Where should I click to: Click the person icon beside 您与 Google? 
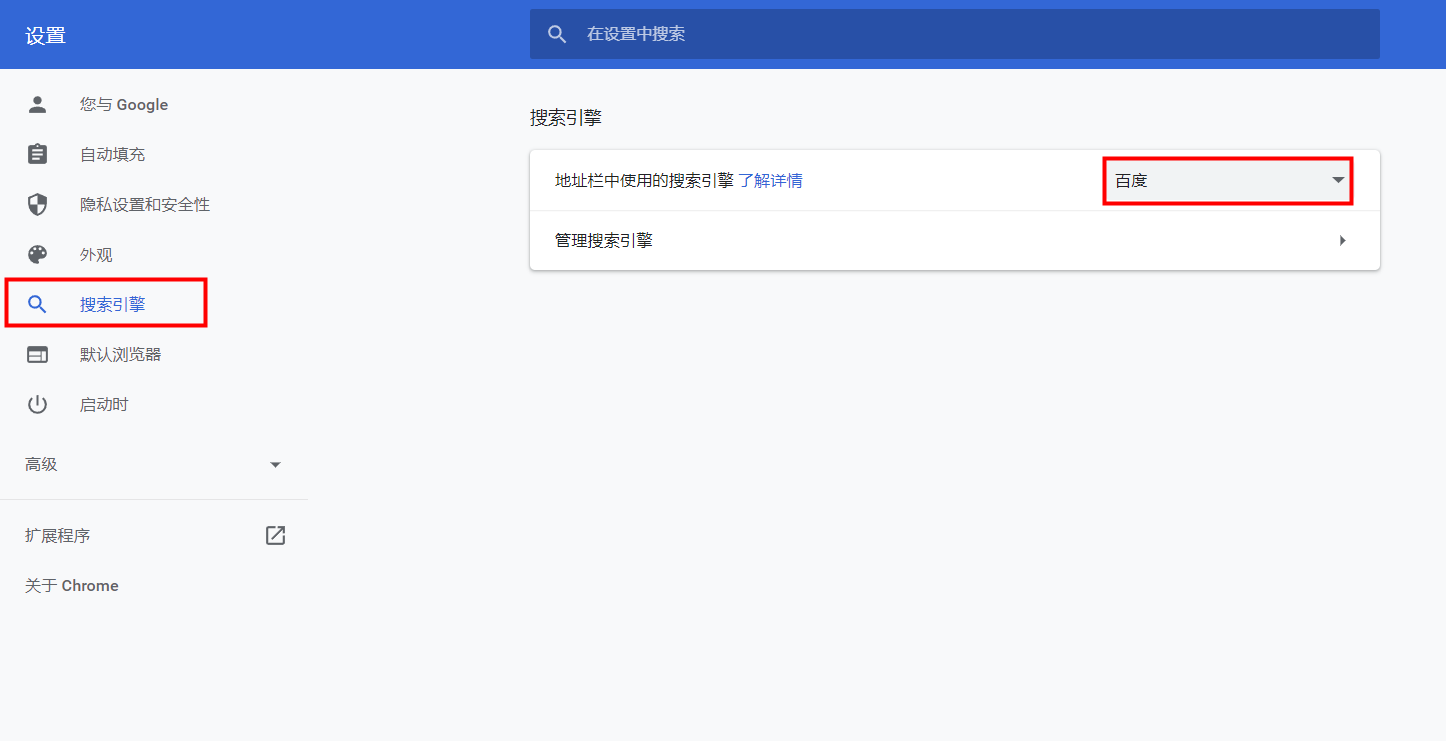pos(37,104)
